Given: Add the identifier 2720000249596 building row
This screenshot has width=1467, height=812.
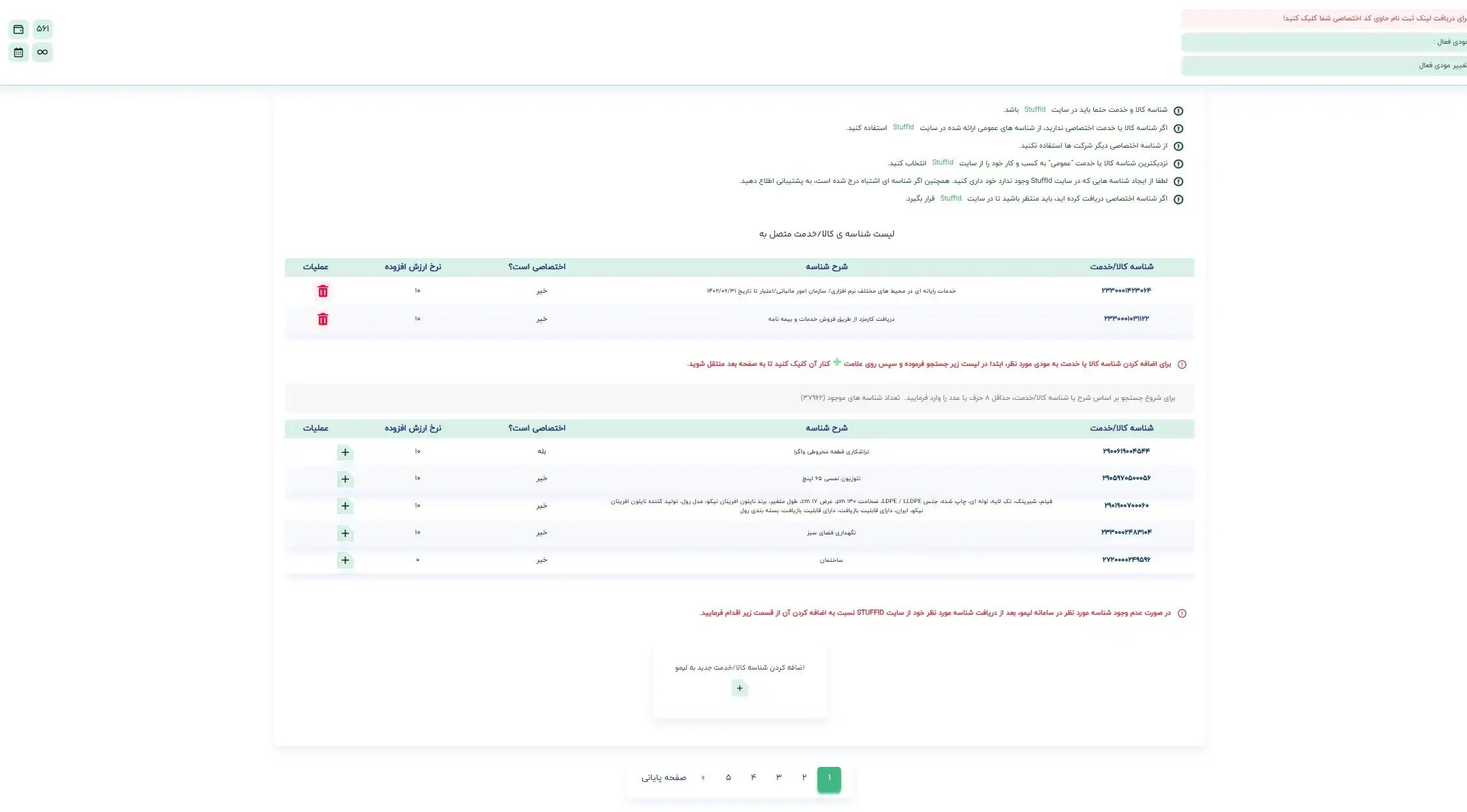Looking at the screenshot, I should click(345, 560).
